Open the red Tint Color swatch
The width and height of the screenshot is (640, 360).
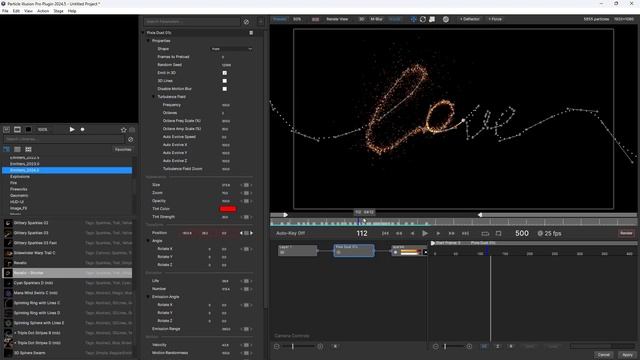(x=228, y=209)
